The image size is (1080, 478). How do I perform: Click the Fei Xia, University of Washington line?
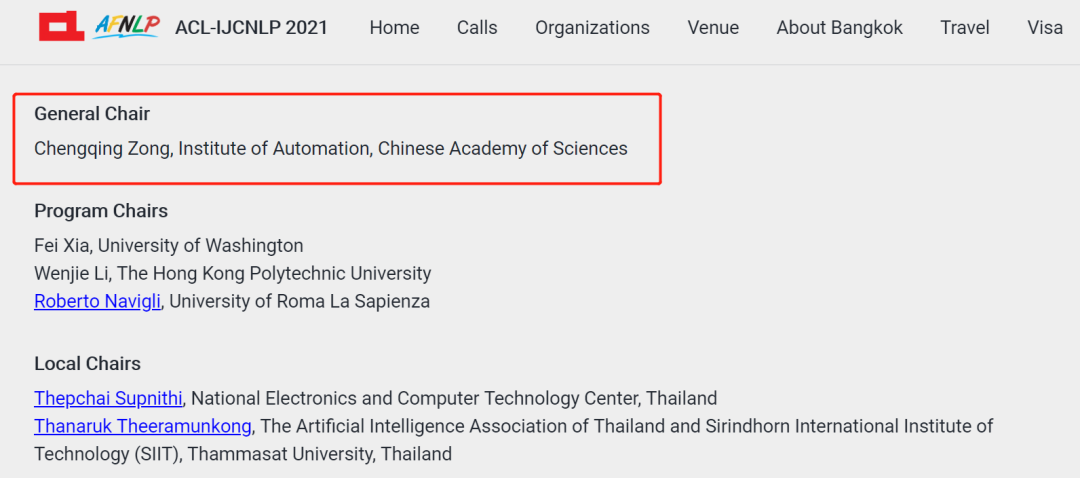168,245
